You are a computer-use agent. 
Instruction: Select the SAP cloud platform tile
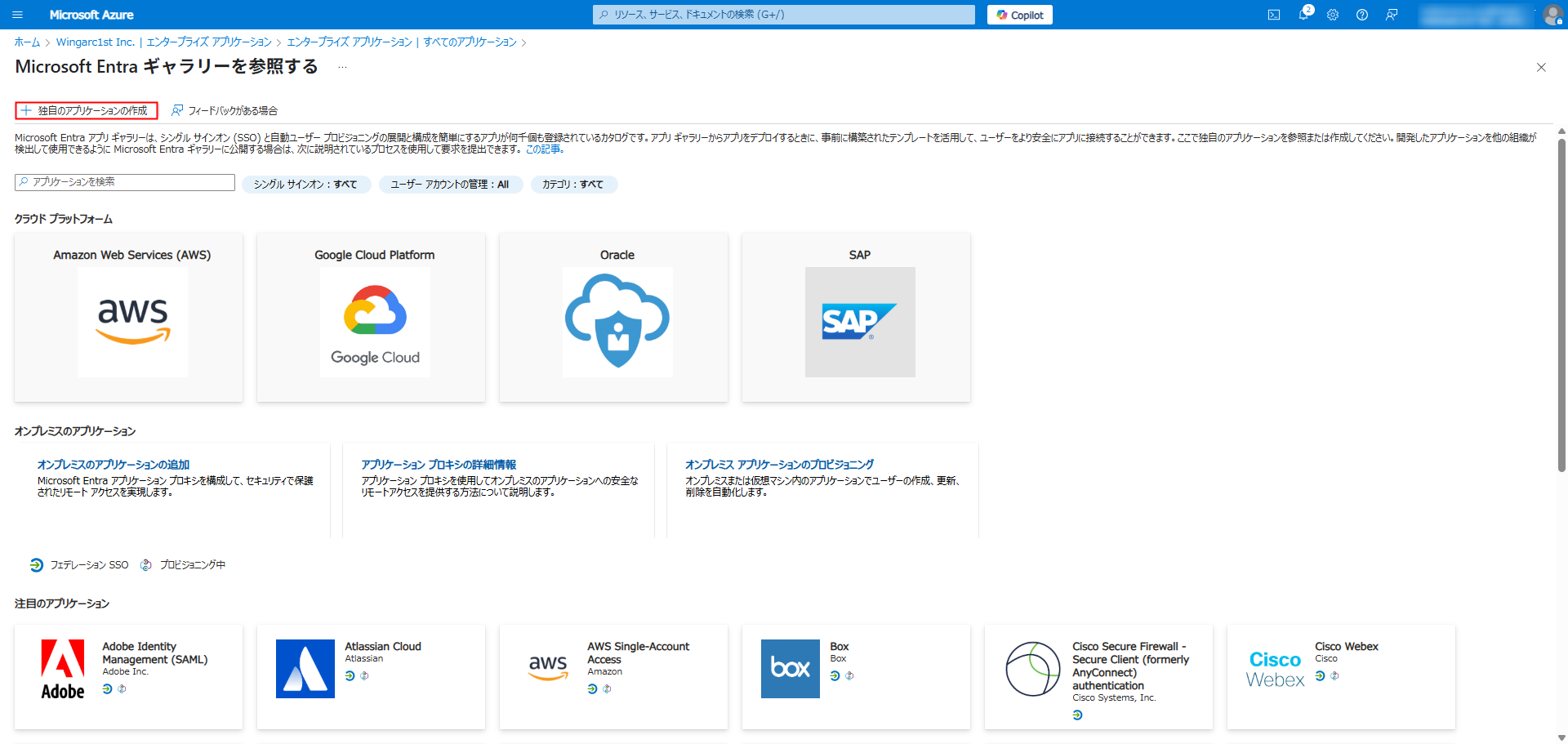point(857,317)
